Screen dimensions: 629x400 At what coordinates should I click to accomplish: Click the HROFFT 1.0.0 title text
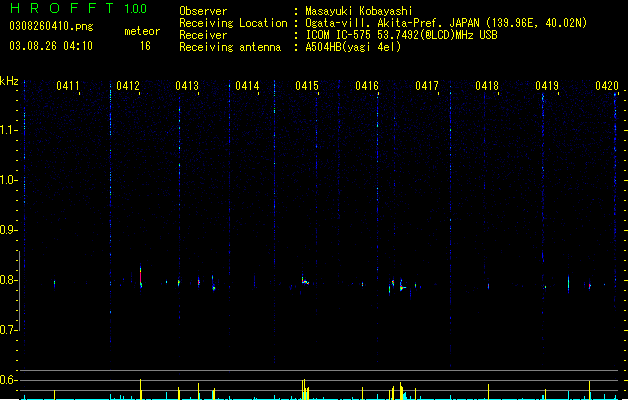click(79, 8)
